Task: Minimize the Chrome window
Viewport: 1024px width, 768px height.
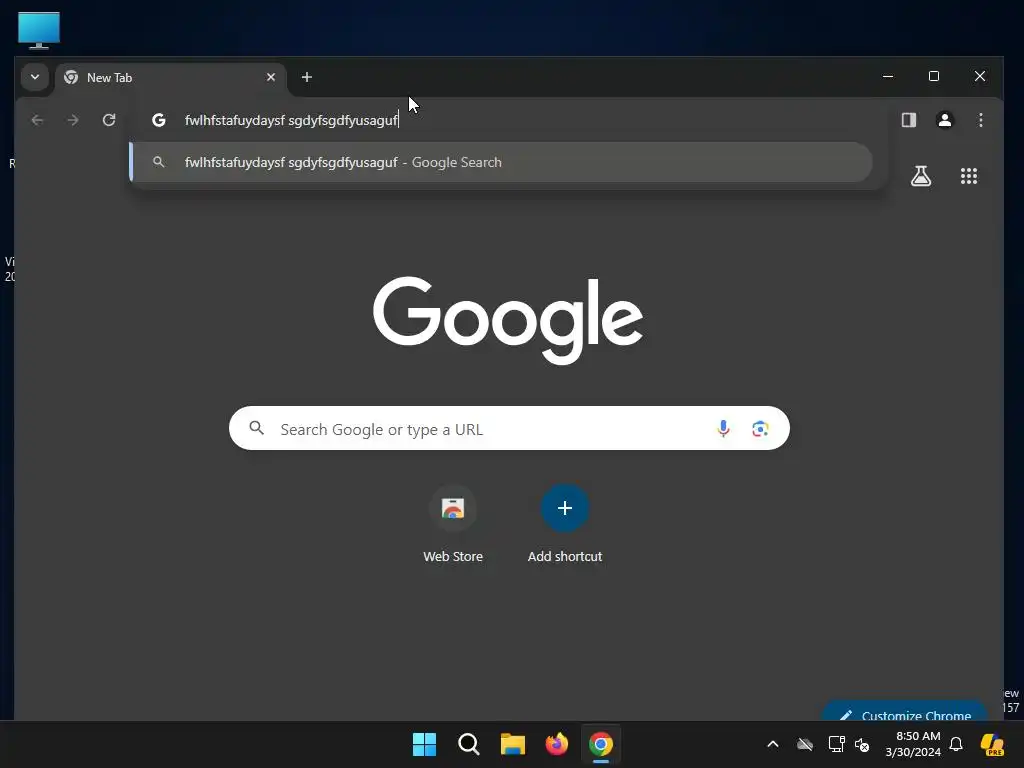Action: click(888, 76)
